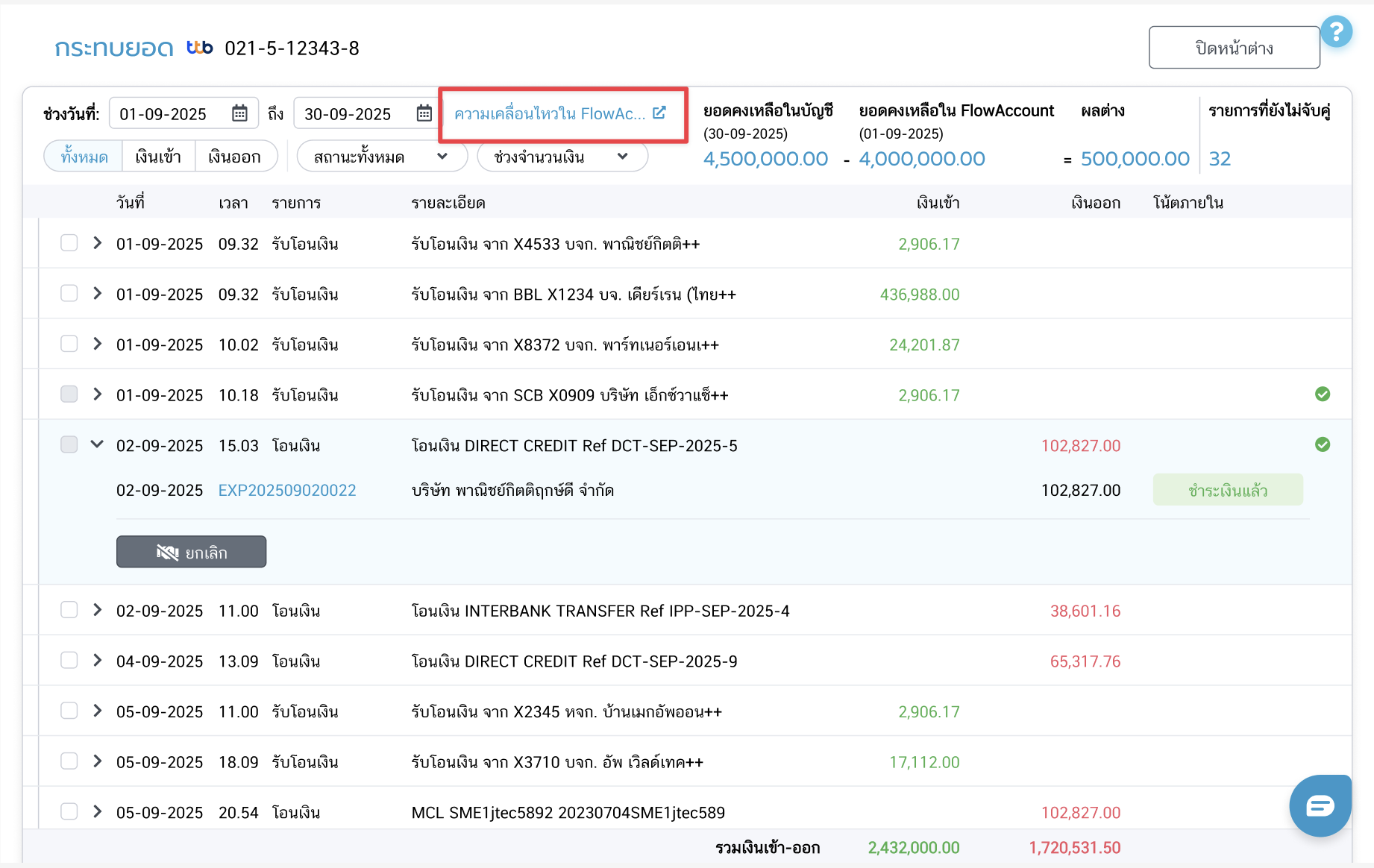The height and width of the screenshot is (868, 1374).
Task: Click the ปิดหน้าต่าง close window button
Action: (x=1234, y=48)
